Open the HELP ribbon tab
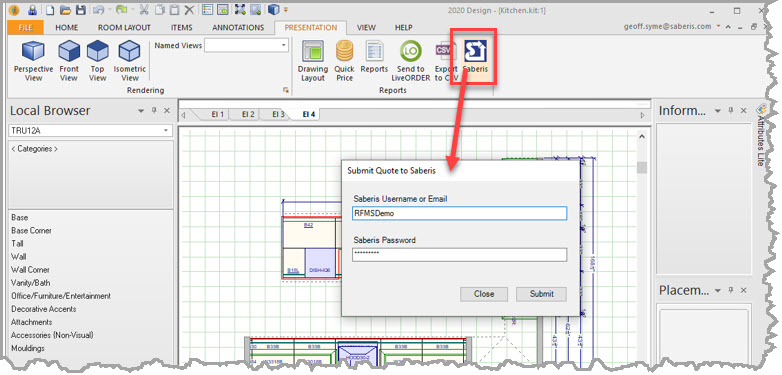 click(x=403, y=27)
